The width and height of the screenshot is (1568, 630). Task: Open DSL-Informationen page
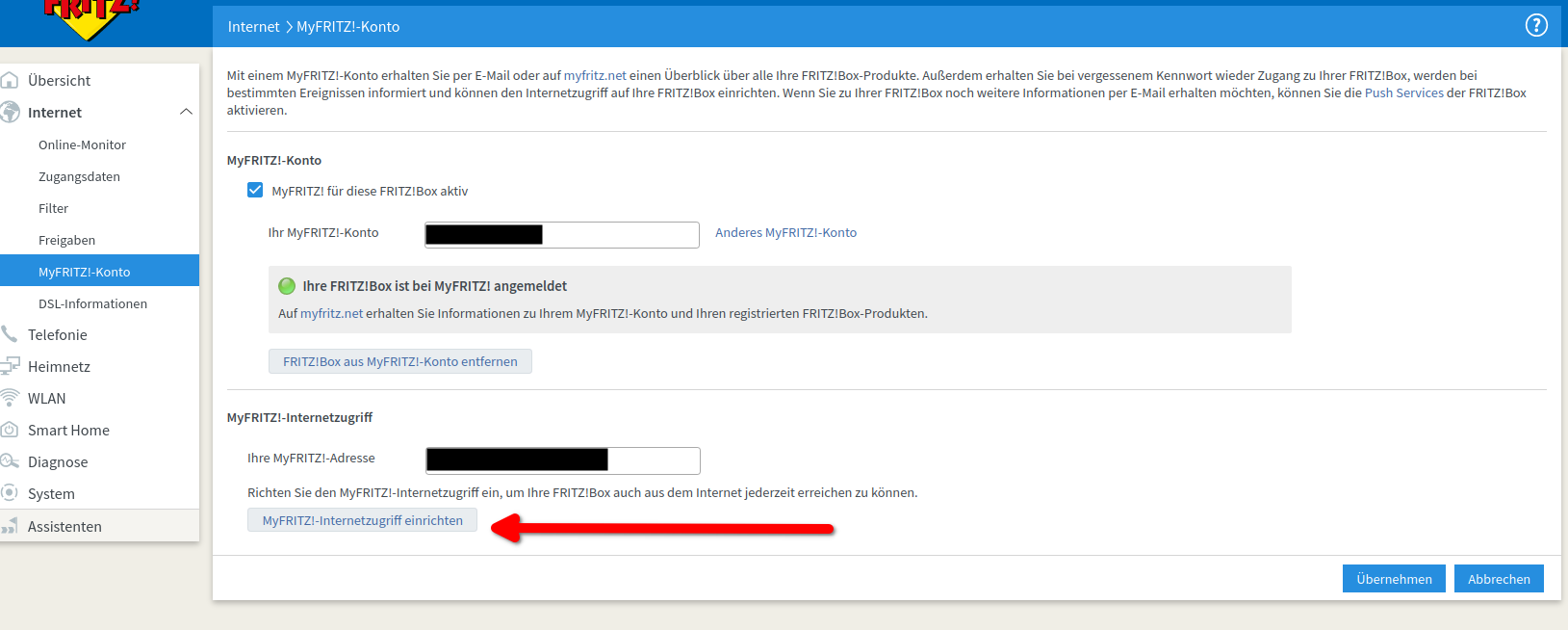[92, 303]
